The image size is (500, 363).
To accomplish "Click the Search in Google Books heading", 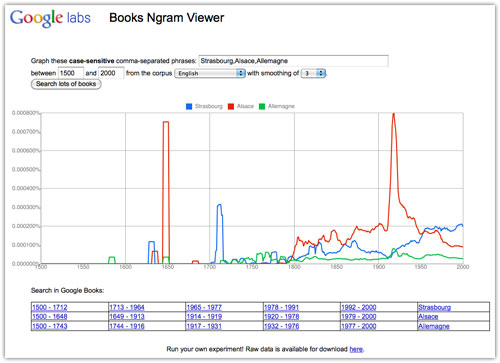I will point(67,291).
